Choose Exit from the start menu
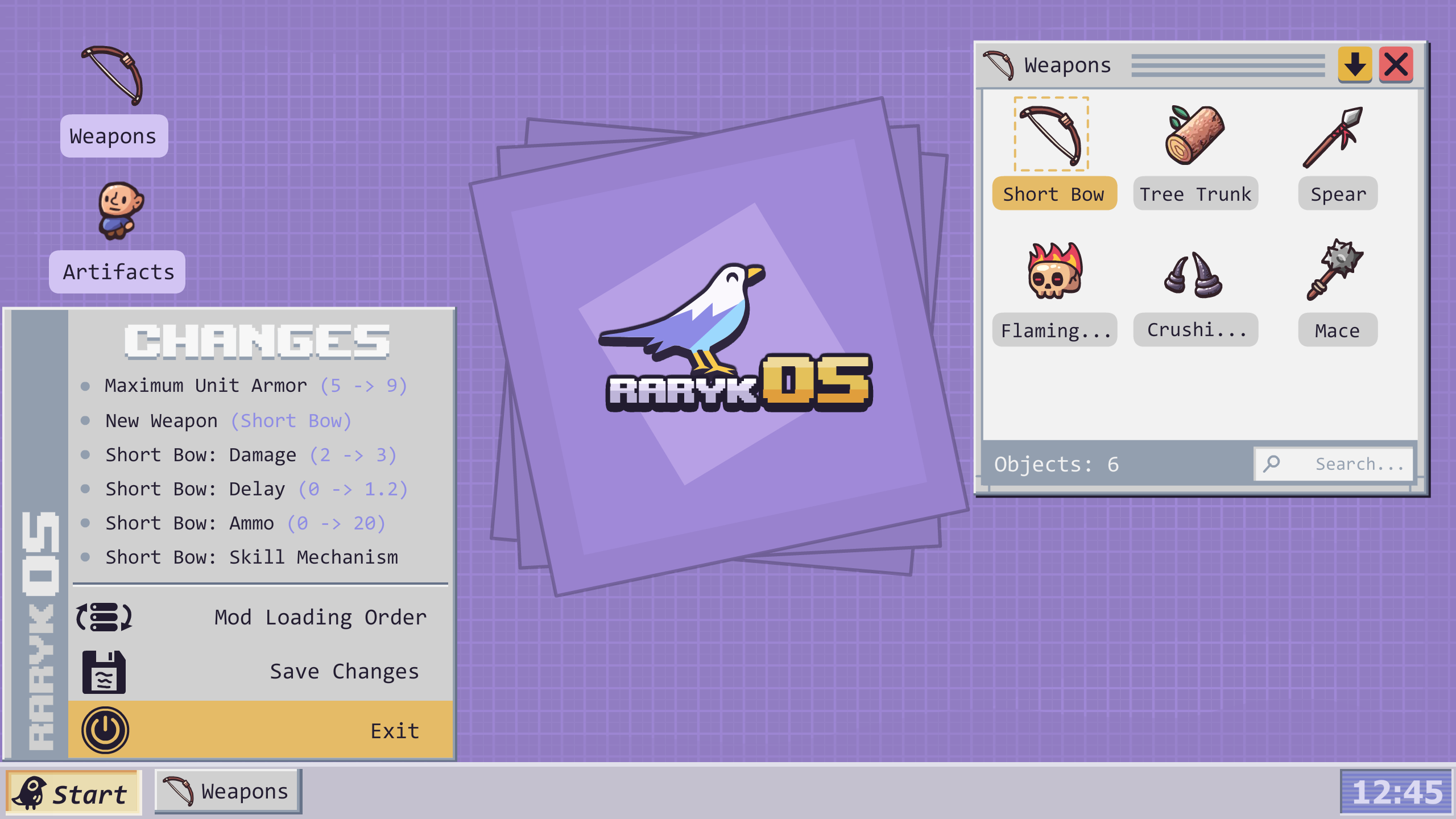 (x=260, y=730)
